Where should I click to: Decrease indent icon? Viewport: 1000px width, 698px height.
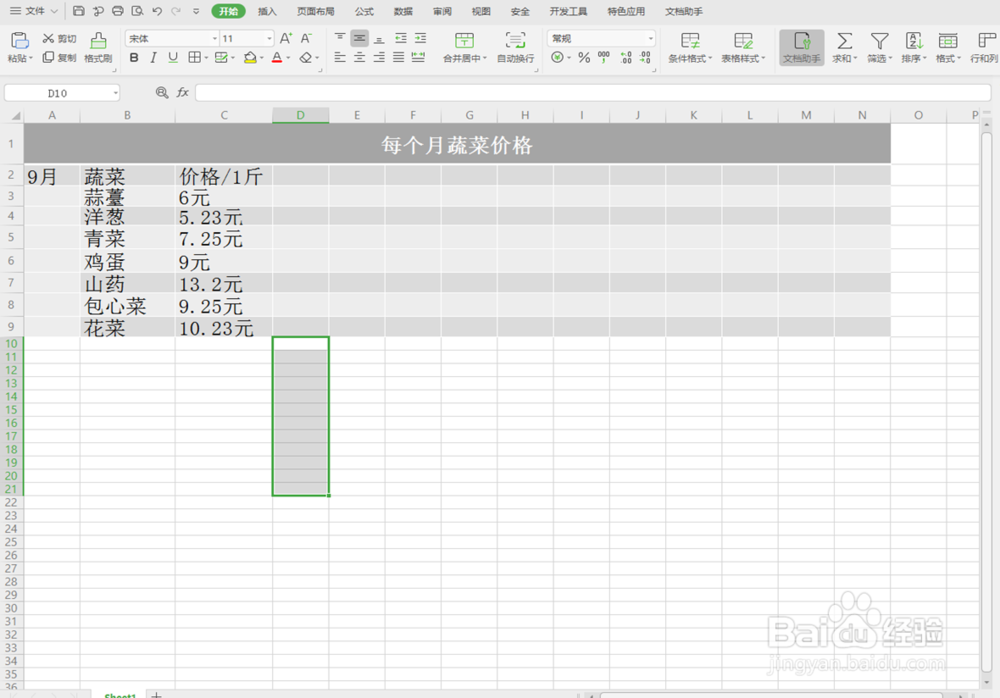(x=401, y=38)
